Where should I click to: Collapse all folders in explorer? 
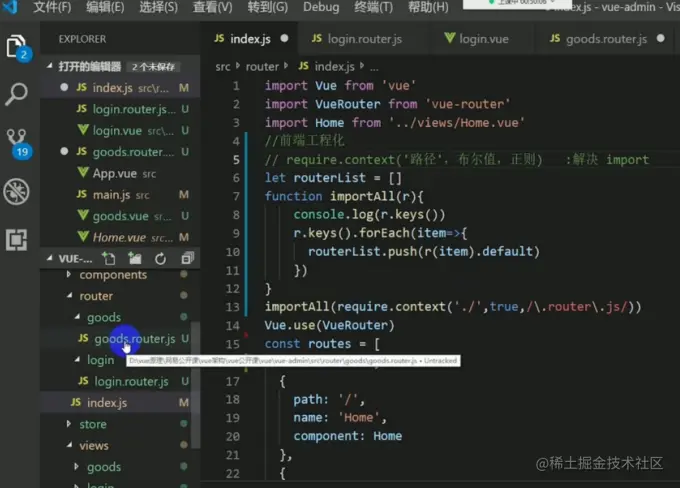click(x=187, y=259)
